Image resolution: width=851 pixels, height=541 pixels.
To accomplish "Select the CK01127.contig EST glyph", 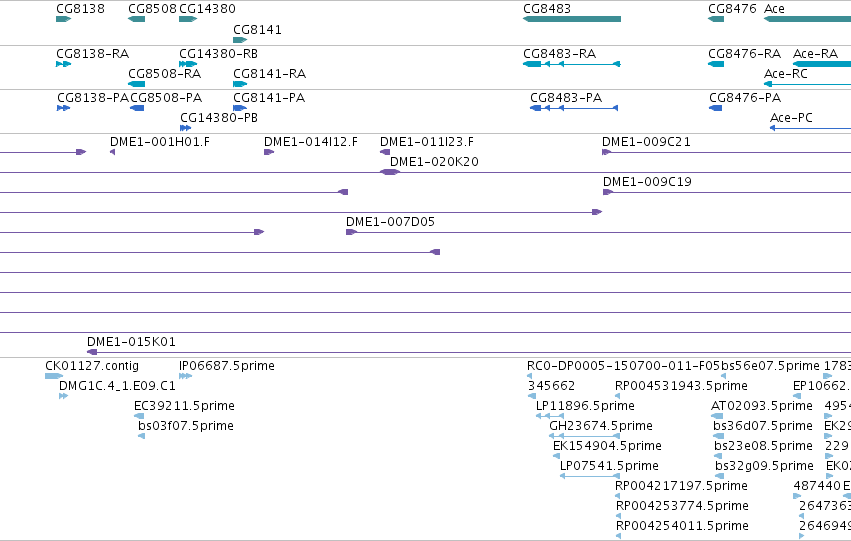I will click(x=54, y=376).
